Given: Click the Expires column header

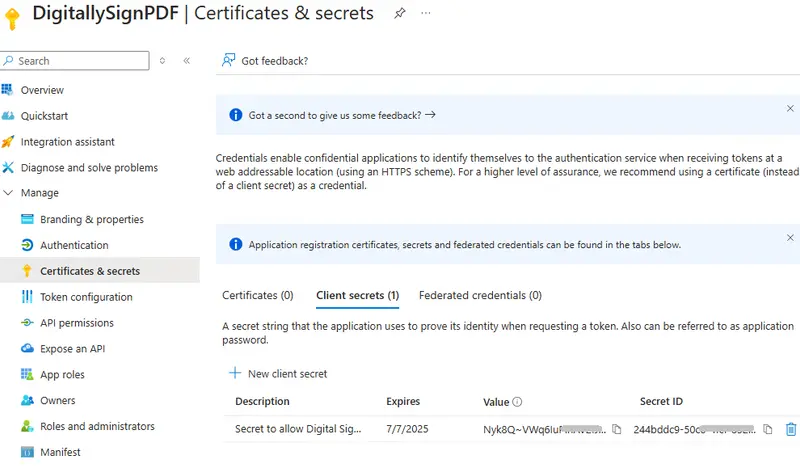Looking at the screenshot, I should point(403,402).
